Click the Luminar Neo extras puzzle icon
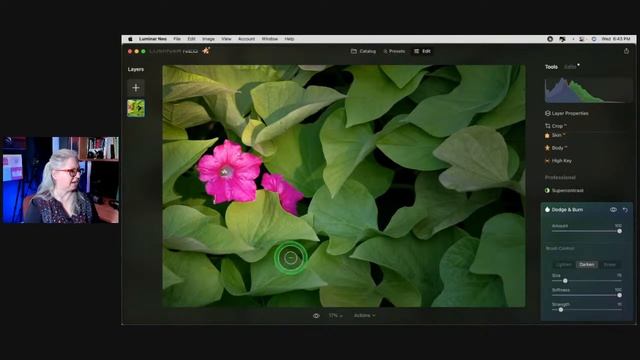This screenshot has width=640, height=360. [206, 51]
